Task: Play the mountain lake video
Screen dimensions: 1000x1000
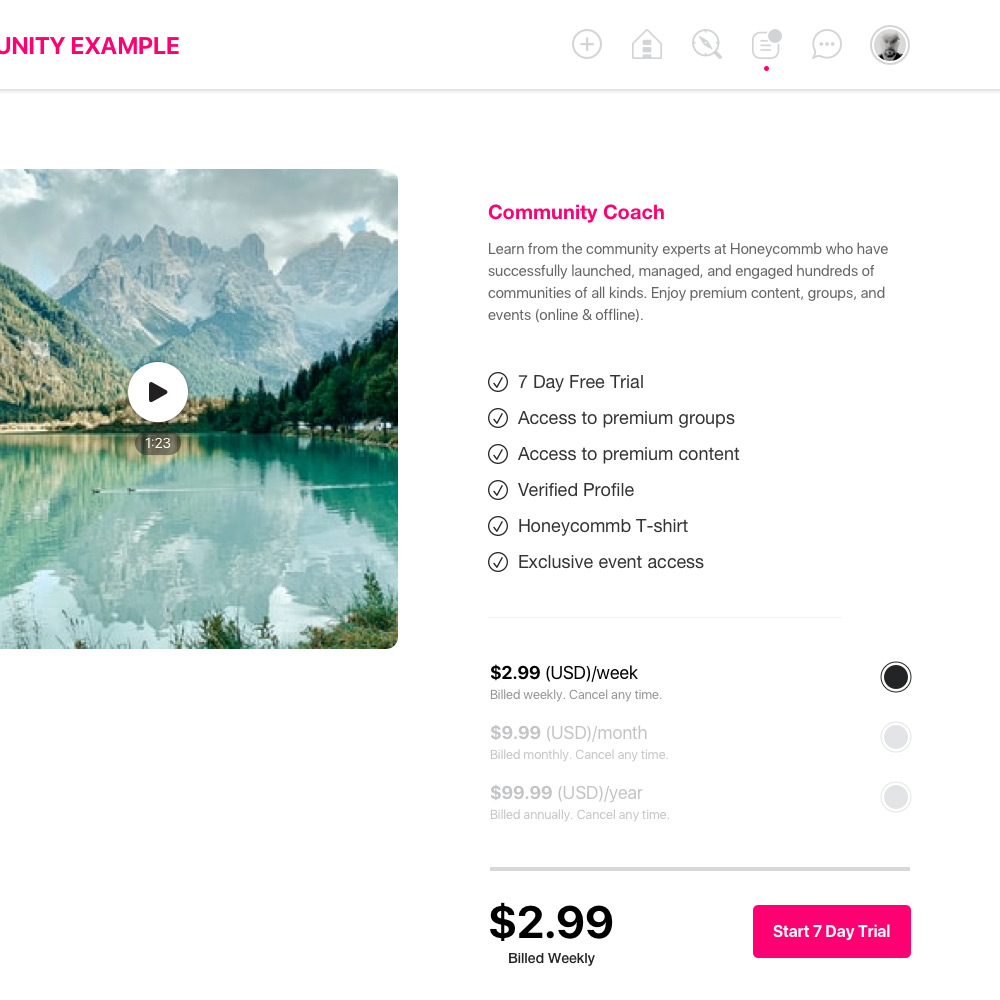Action: coord(158,392)
